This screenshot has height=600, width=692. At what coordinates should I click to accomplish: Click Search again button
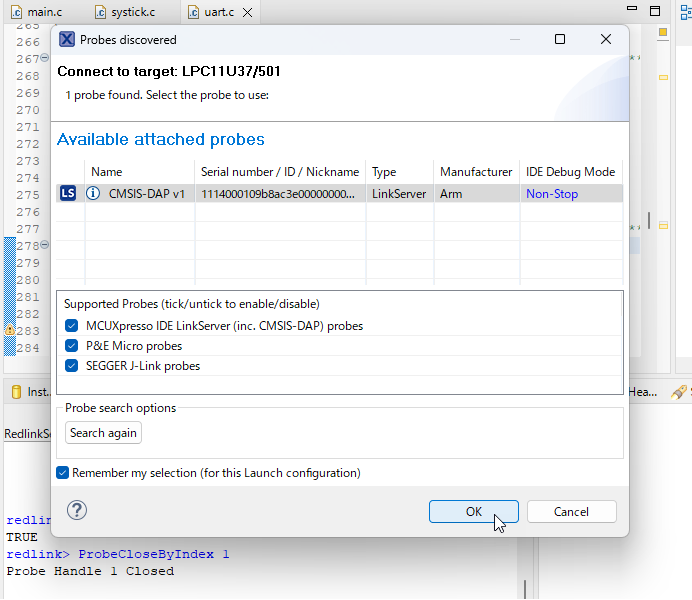[103, 433]
